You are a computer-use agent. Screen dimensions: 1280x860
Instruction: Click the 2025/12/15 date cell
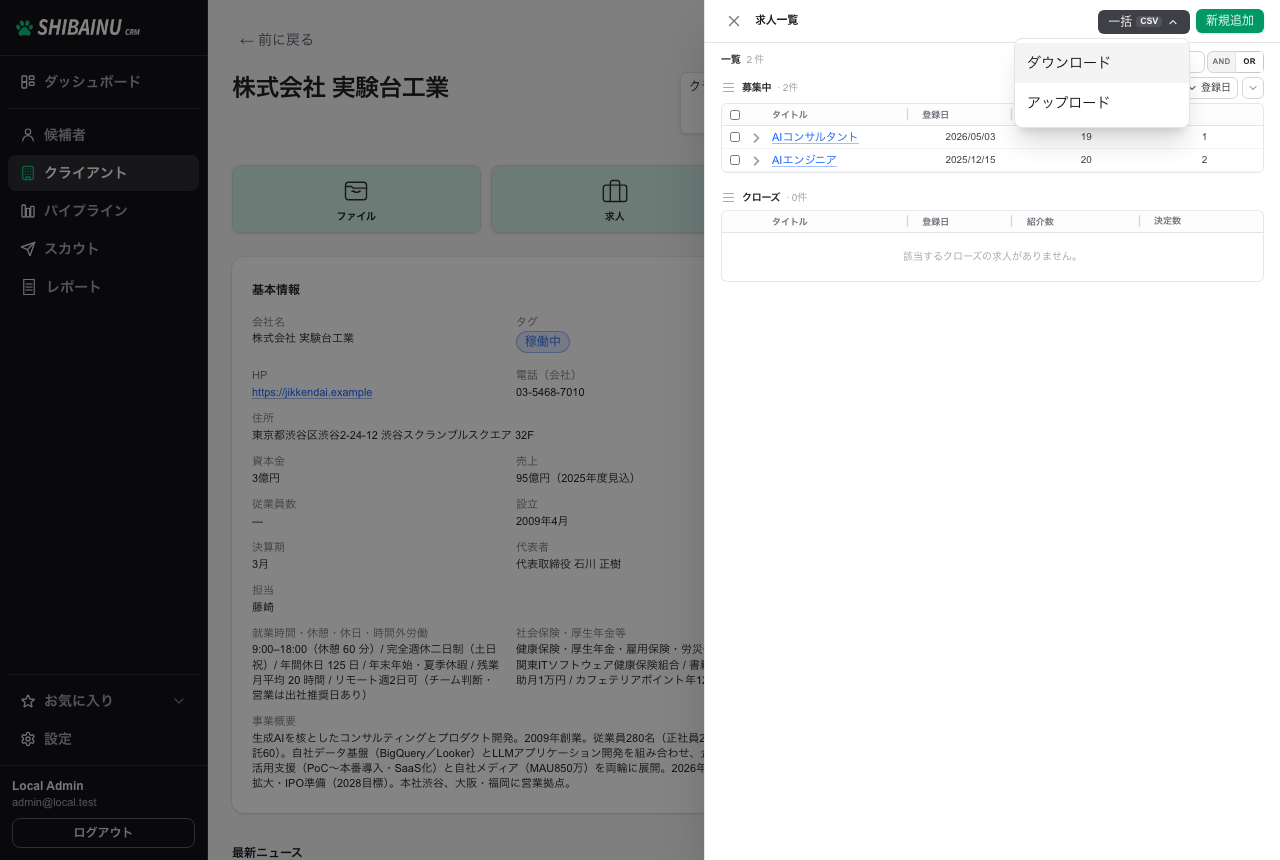pyautogui.click(x=970, y=160)
